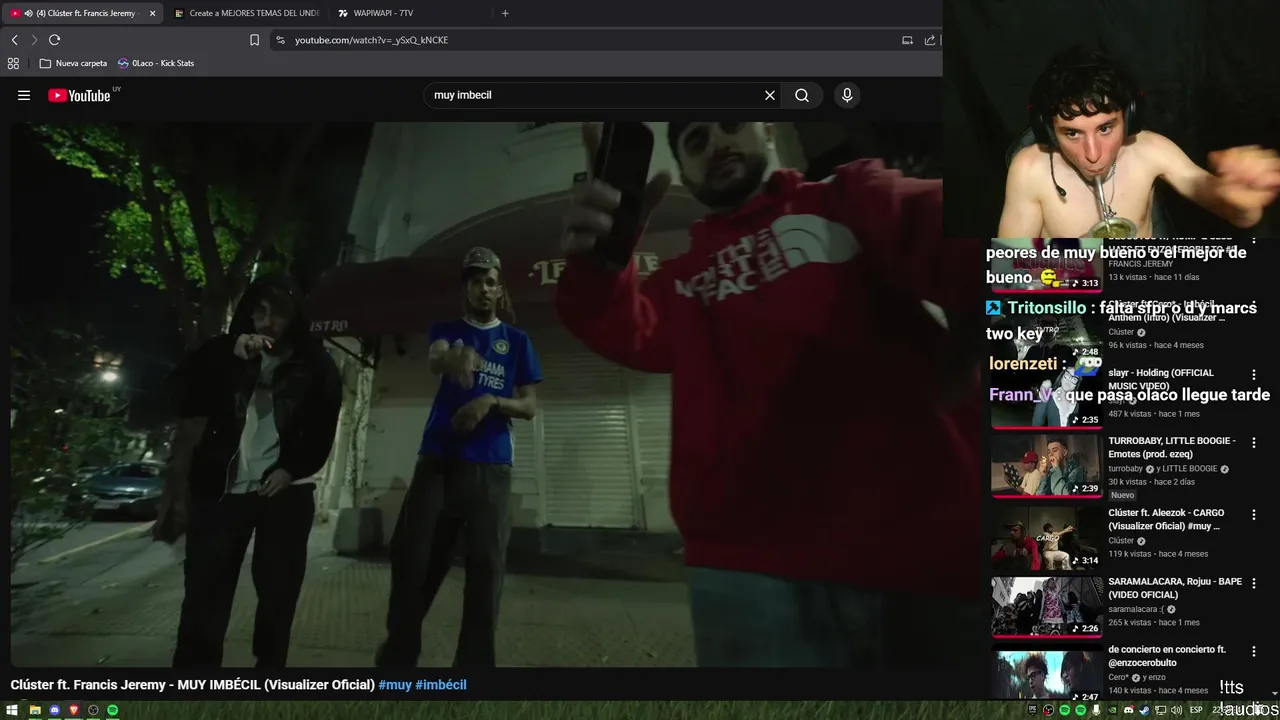Open the 0Laco - Kick Stats bookmark
This screenshot has width=1280, height=720.
click(156, 63)
